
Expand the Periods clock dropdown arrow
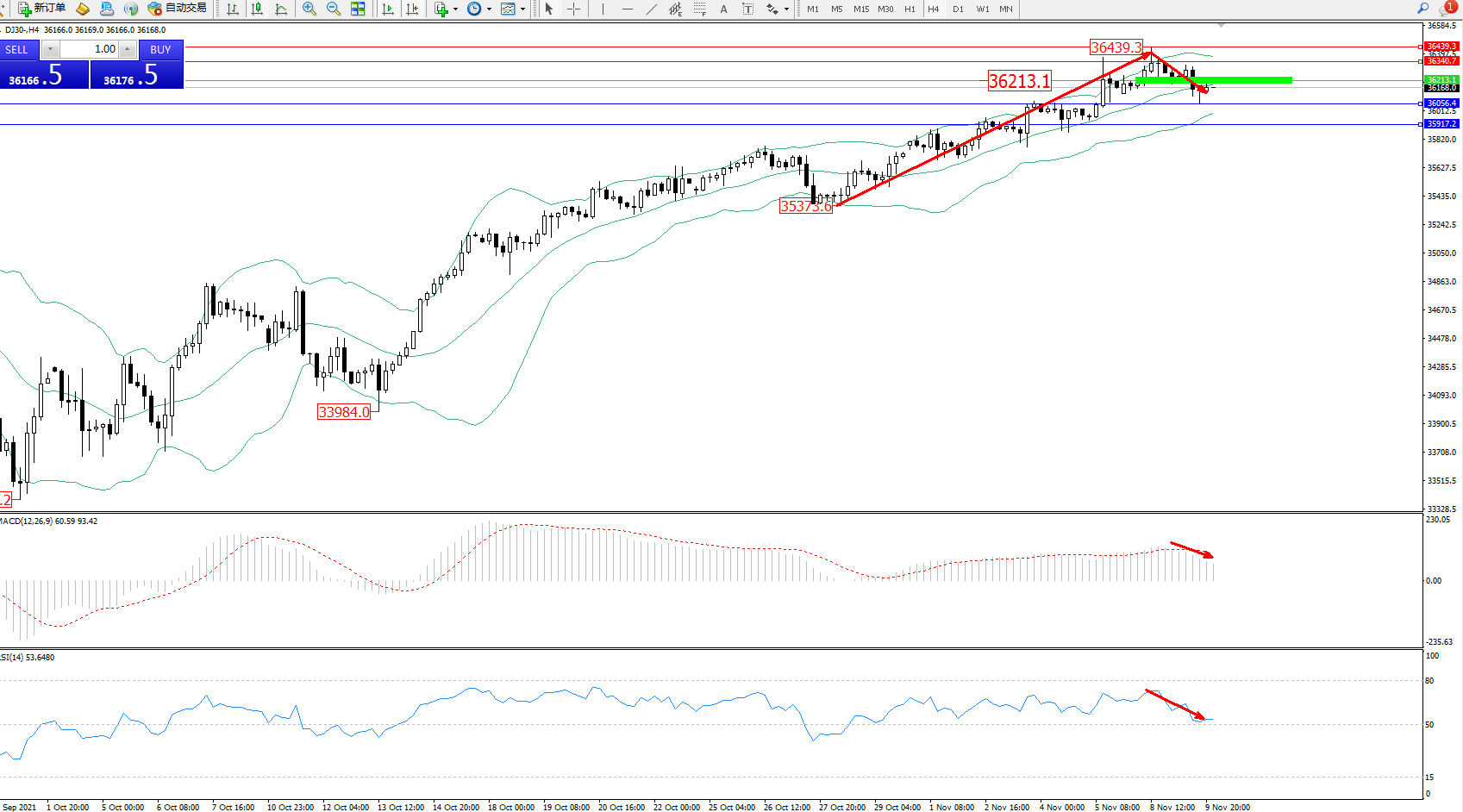coord(489,9)
